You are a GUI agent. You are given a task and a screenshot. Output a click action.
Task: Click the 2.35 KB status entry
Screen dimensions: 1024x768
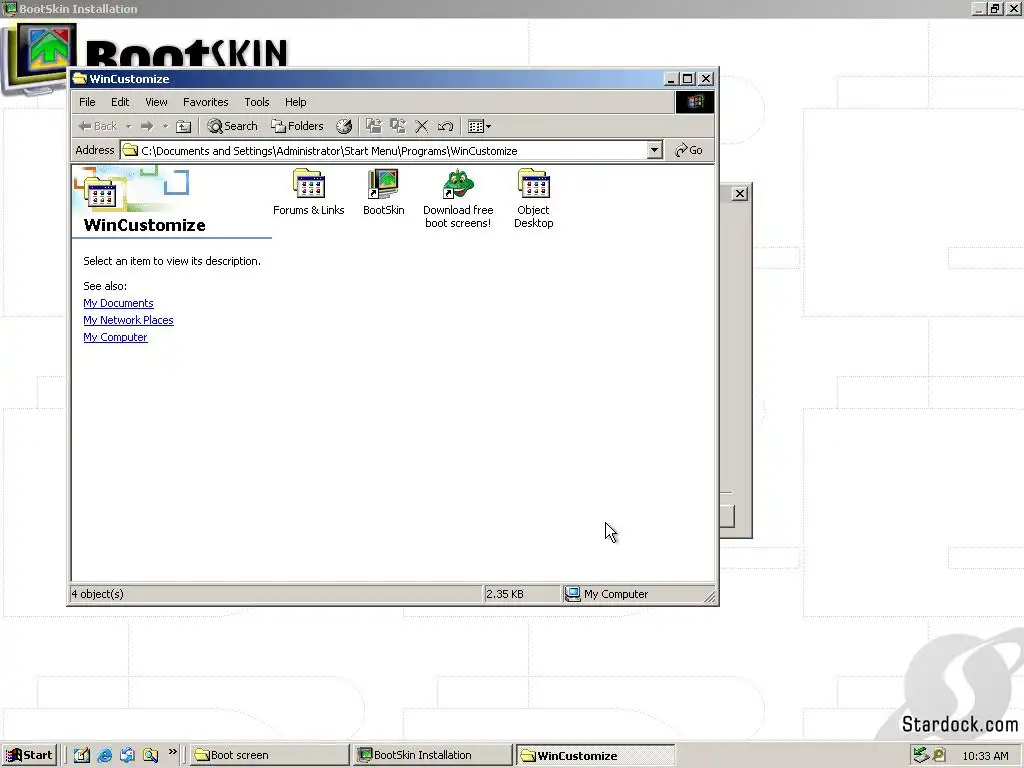point(505,594)
